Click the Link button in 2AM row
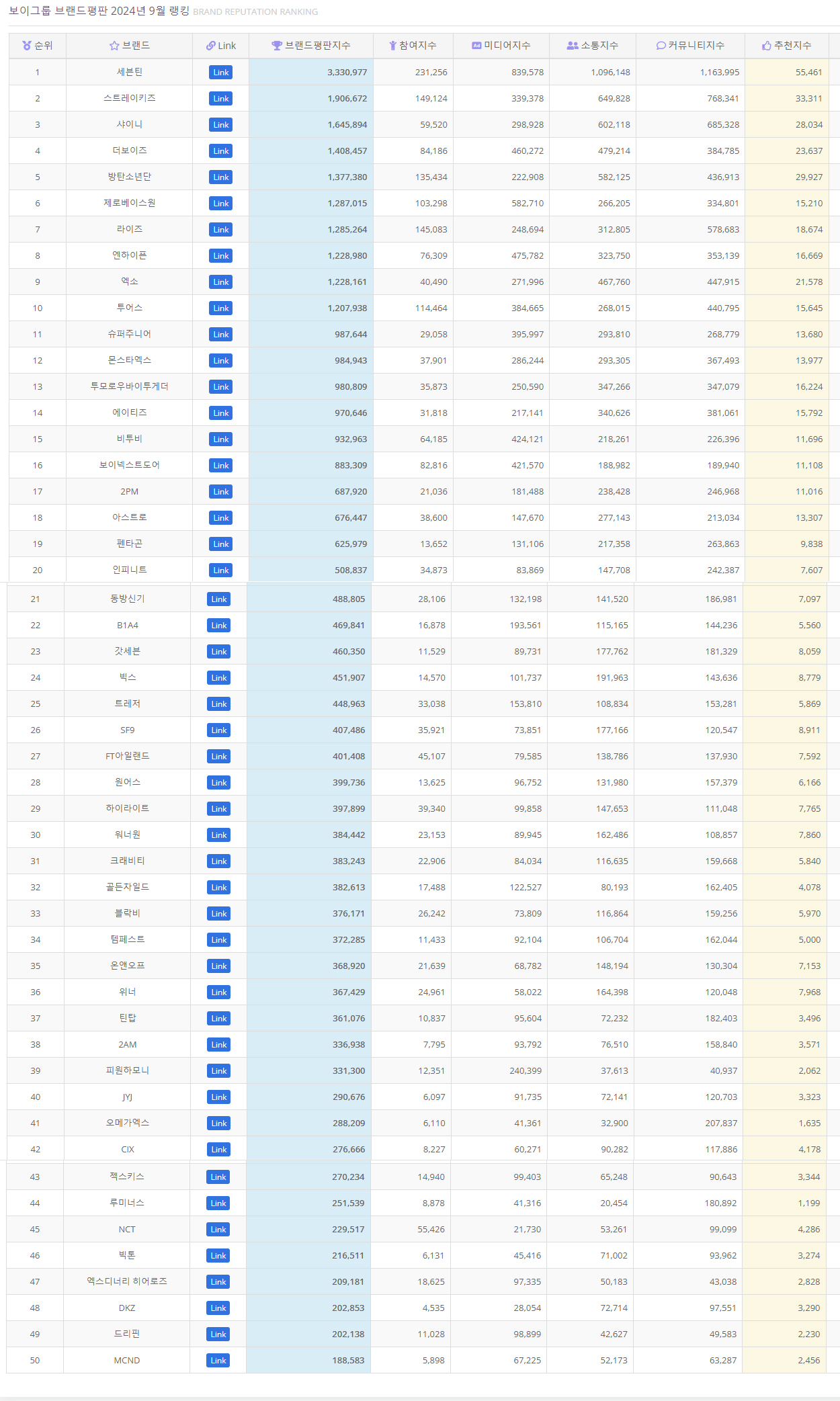Image resolution: width=840 pixels, height=1401 pixels. (219, 1045)
